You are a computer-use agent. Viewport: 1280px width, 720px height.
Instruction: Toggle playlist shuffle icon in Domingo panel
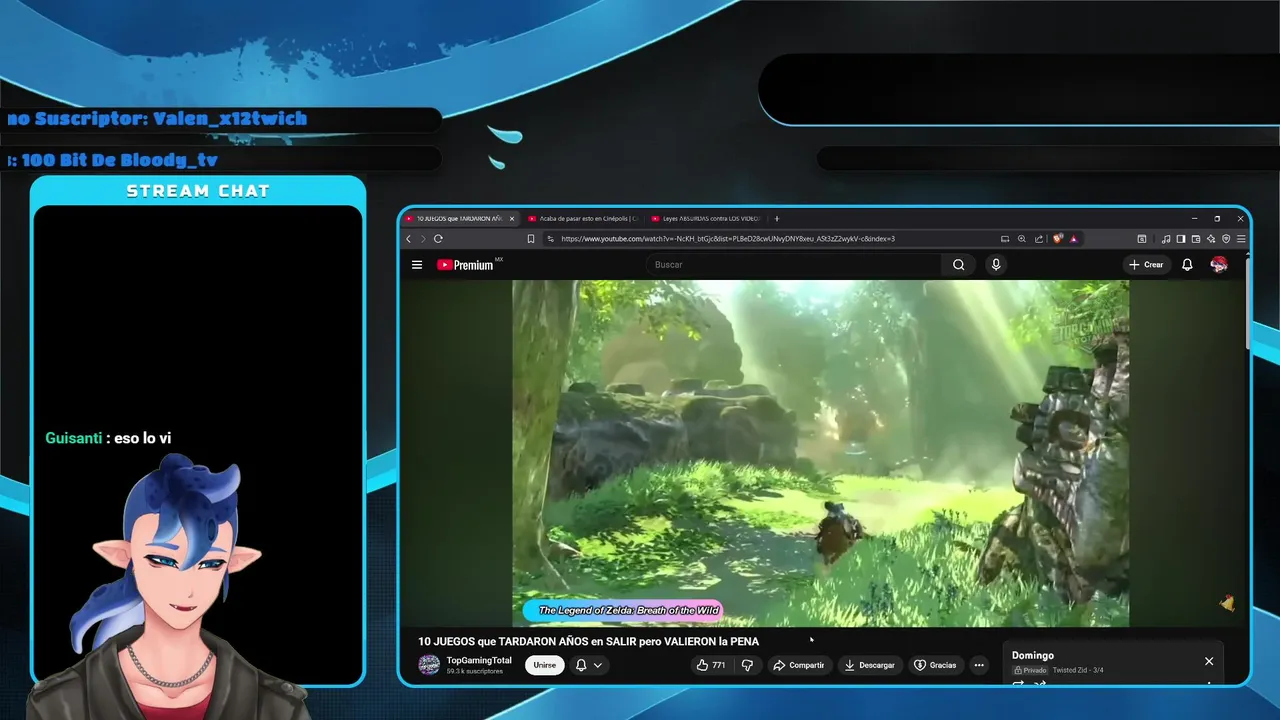pos(1040,684)
